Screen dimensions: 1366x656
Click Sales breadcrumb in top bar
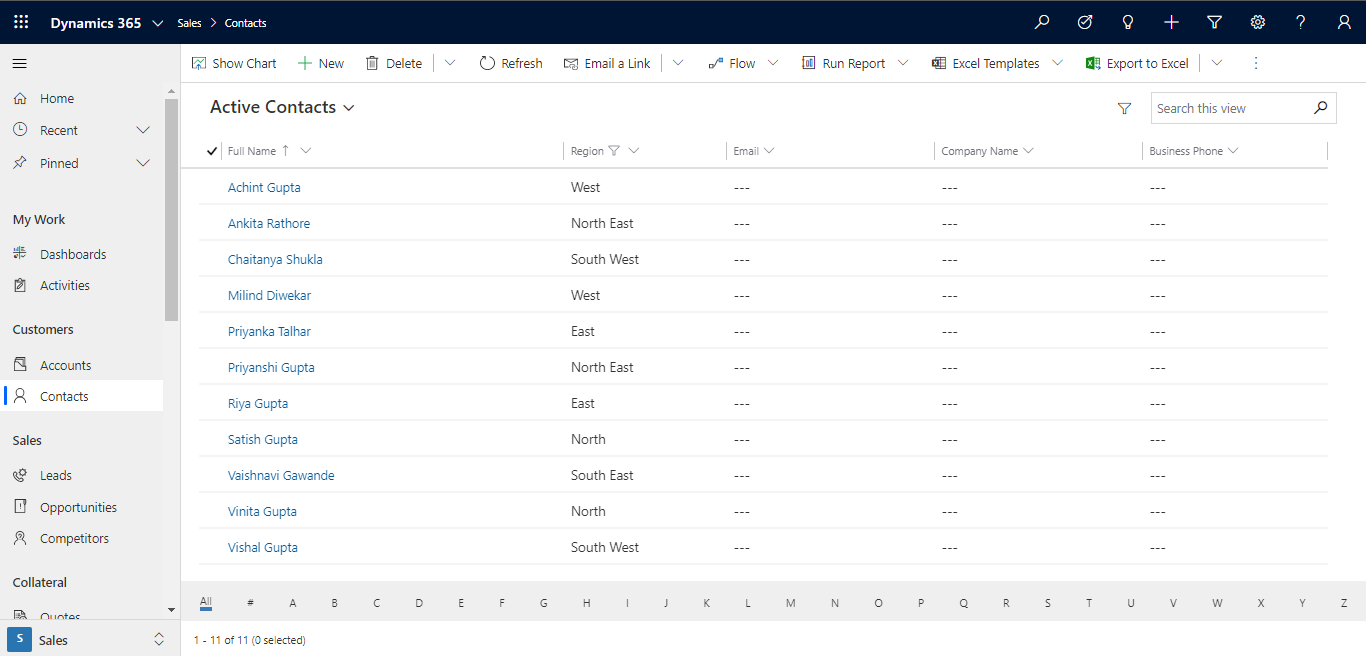pyautogui.click(x=189, y=22)
